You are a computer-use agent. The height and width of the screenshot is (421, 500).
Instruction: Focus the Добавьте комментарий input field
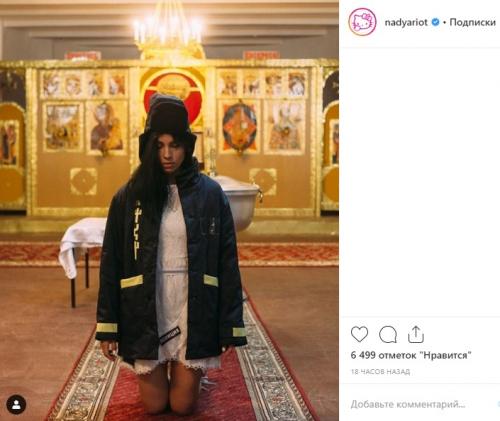click(408, 404)
